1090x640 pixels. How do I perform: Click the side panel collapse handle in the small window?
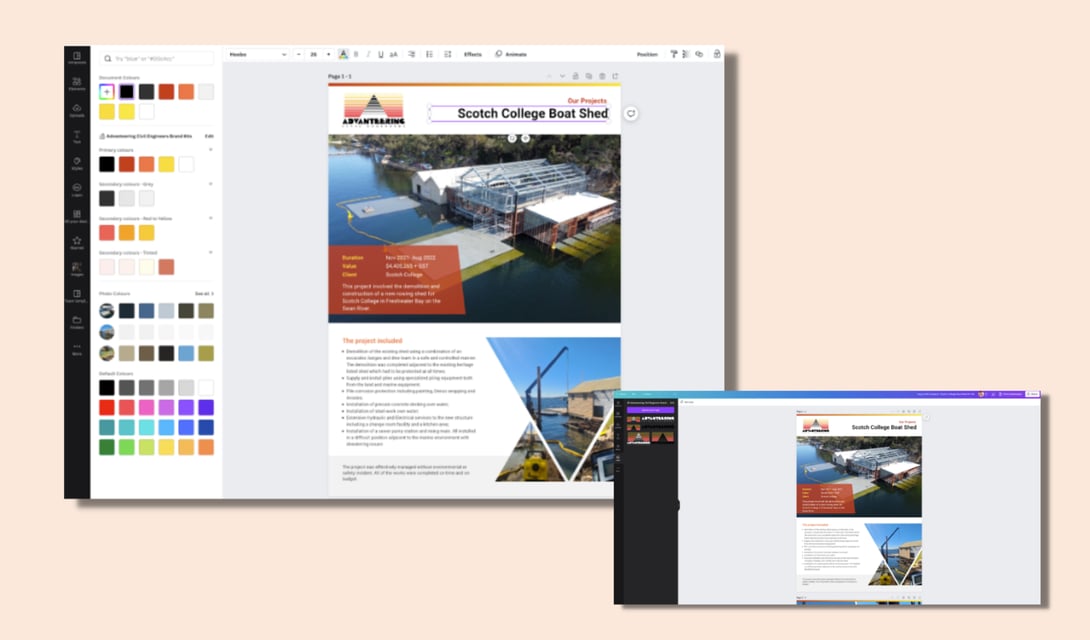[678, 505]
